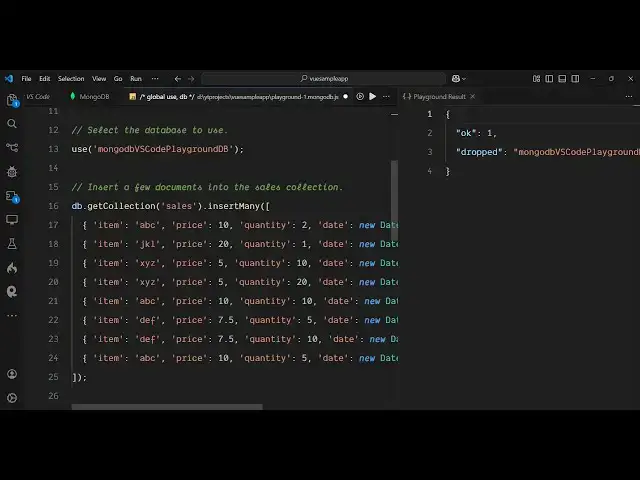Click the unsaved dot on playground tab
This screenshot has height=480, width=640.
point(346,97)
